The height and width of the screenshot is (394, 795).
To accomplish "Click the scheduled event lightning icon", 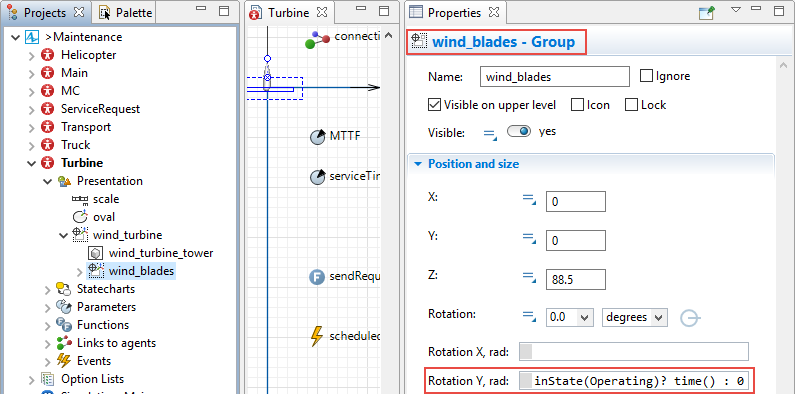I will [316, 336].
